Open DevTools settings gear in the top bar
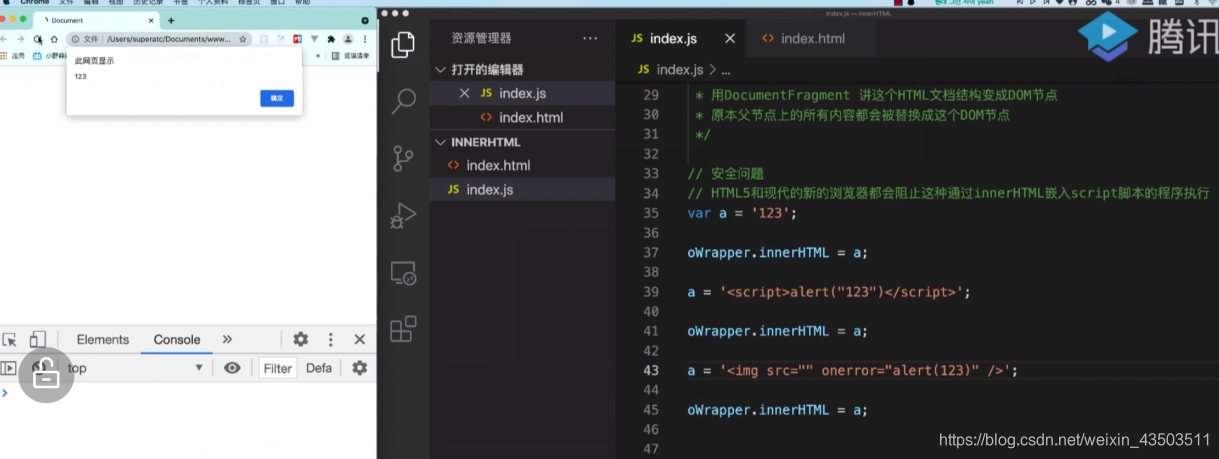Screen dimensions: 1219x459 tap(300, 340)
